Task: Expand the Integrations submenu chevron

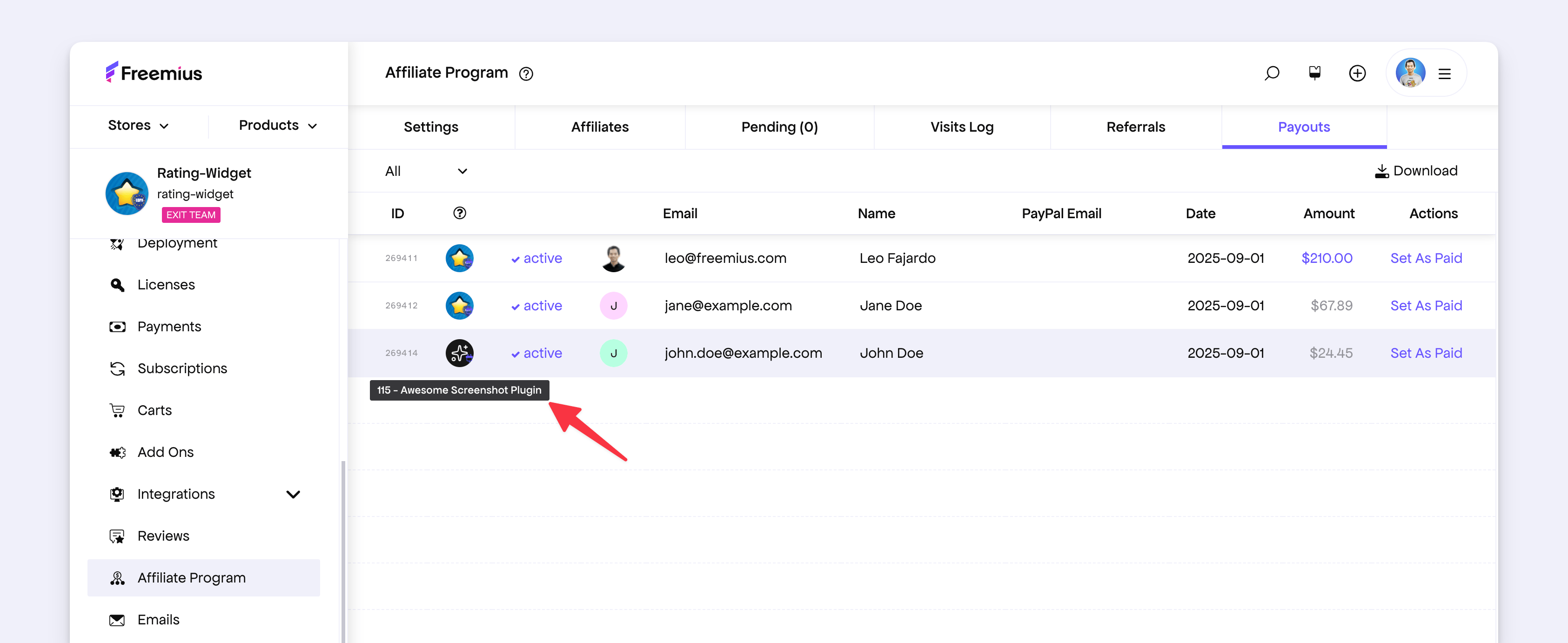Action: 293,494
